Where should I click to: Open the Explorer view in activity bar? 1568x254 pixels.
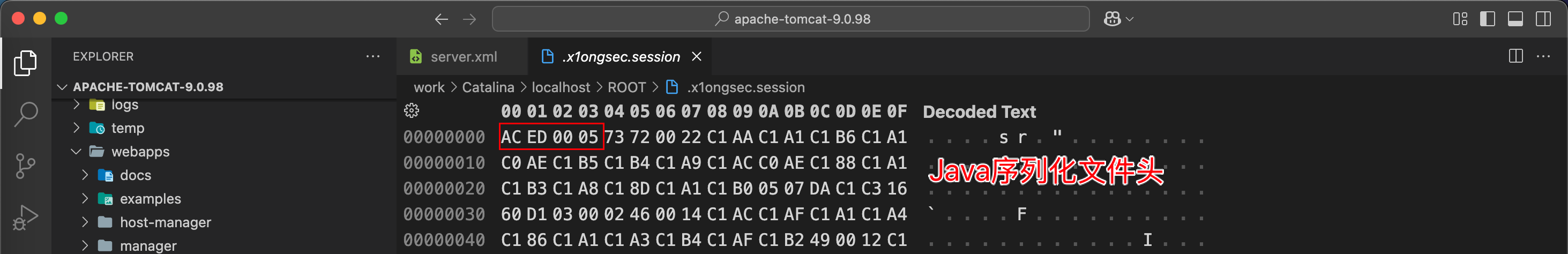(26, 63)
